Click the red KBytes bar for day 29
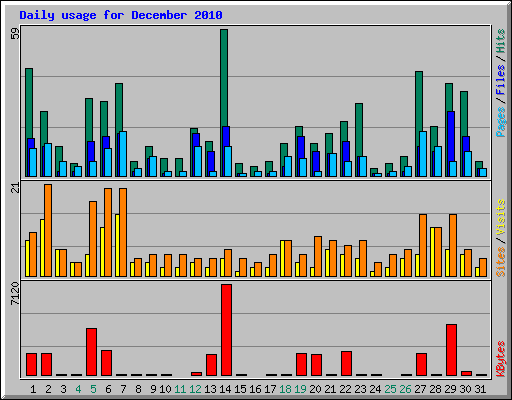The width and height of the screenshot is (512, 400). [x=451, y=350]
